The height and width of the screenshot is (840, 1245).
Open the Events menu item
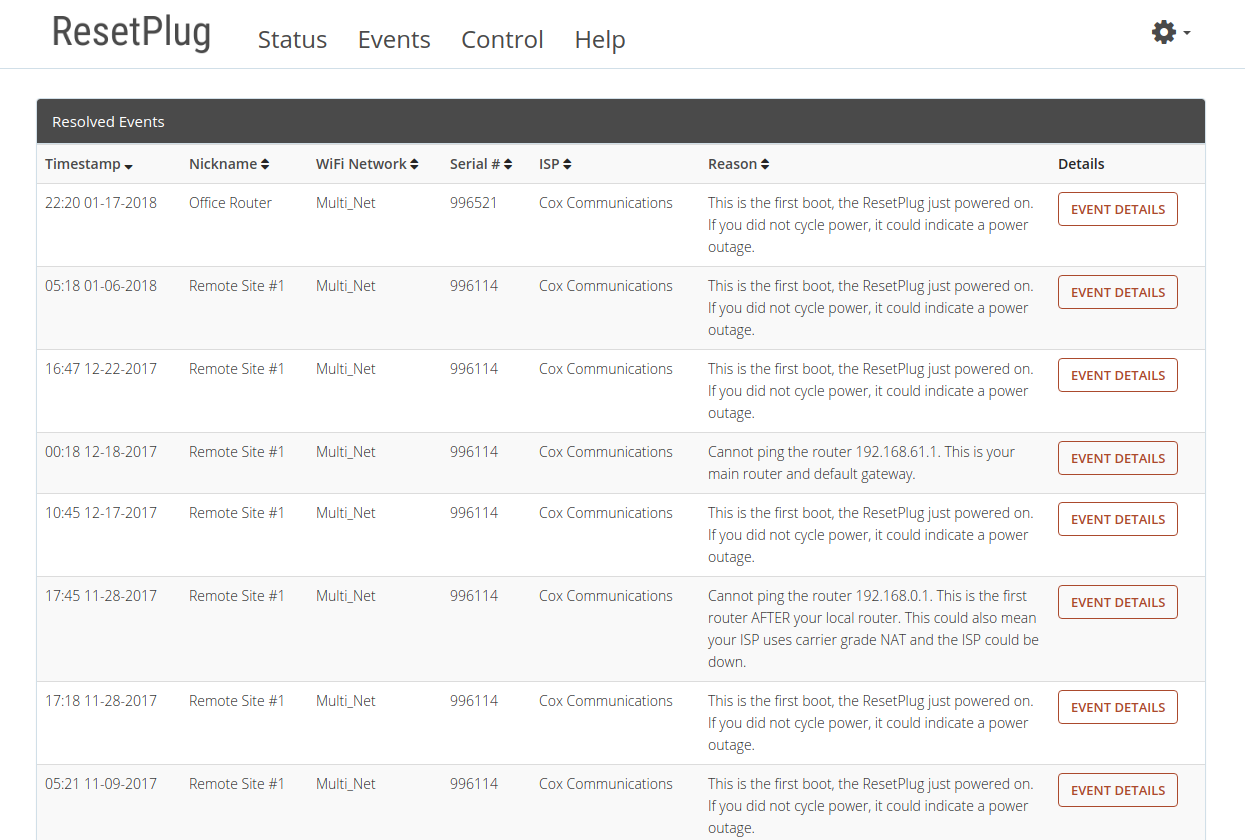tap(394, 40)
